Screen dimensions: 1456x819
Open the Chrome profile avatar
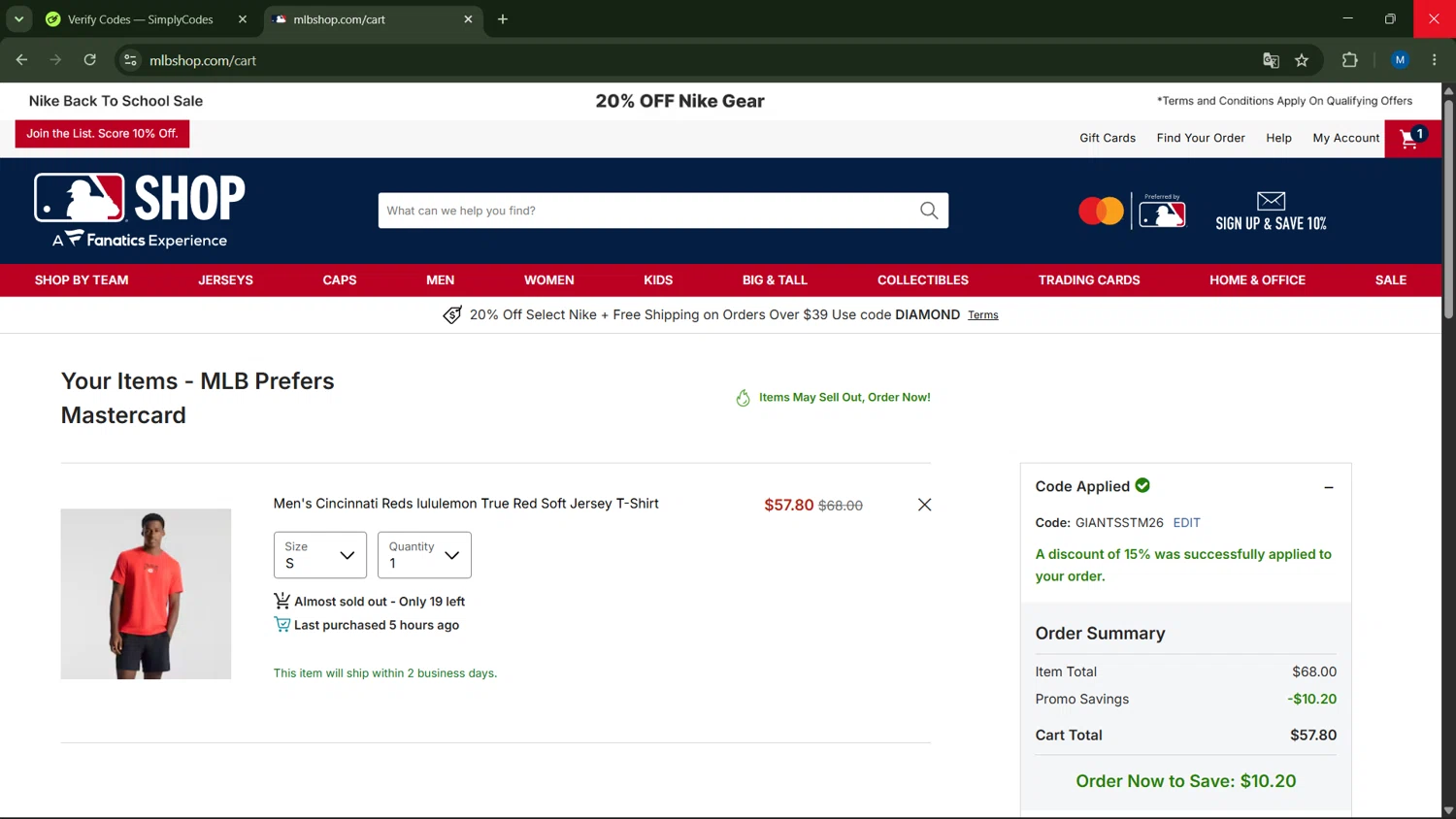tap(1400, 60)
